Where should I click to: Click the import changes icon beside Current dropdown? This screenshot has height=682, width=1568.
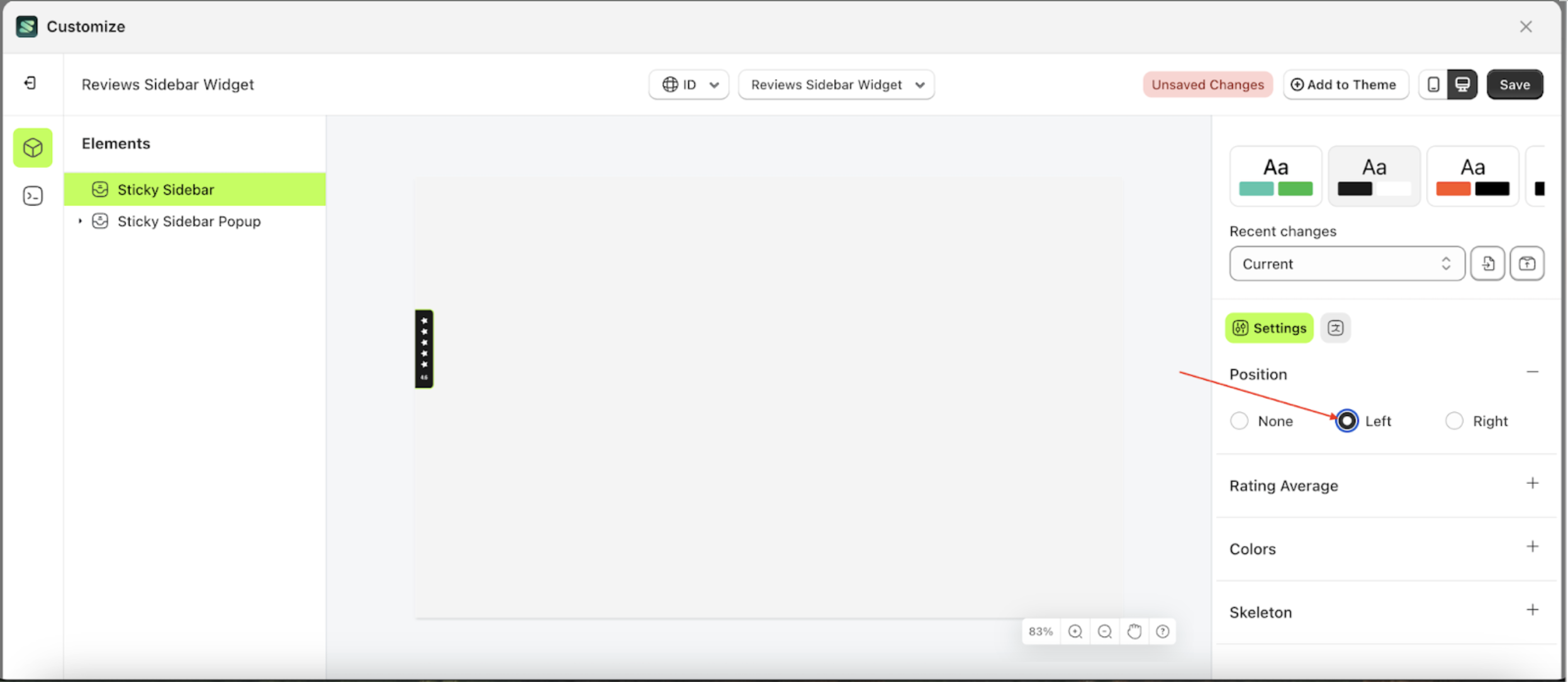point(1487,264)
